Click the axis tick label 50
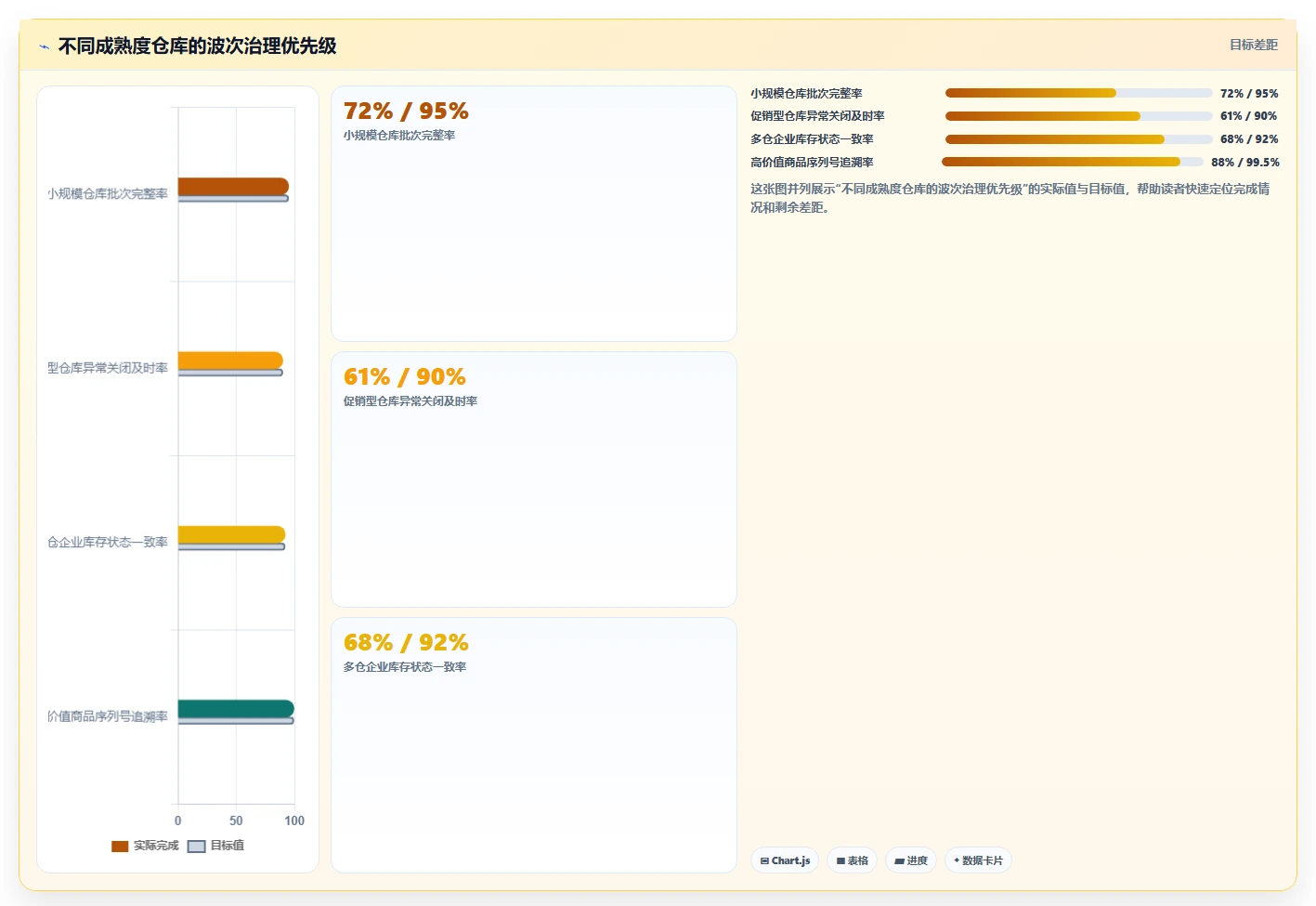Viewport: 1316px width, 906px height. click(236, 821)
